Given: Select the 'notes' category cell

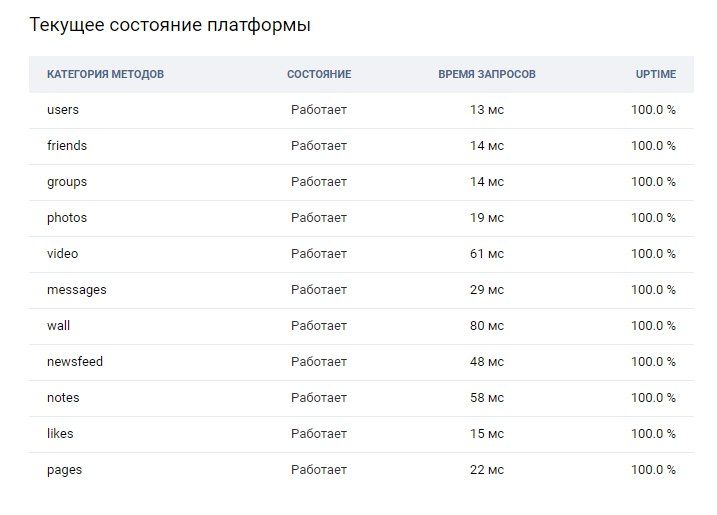Looking at the screenshot, I should (63, 397).
